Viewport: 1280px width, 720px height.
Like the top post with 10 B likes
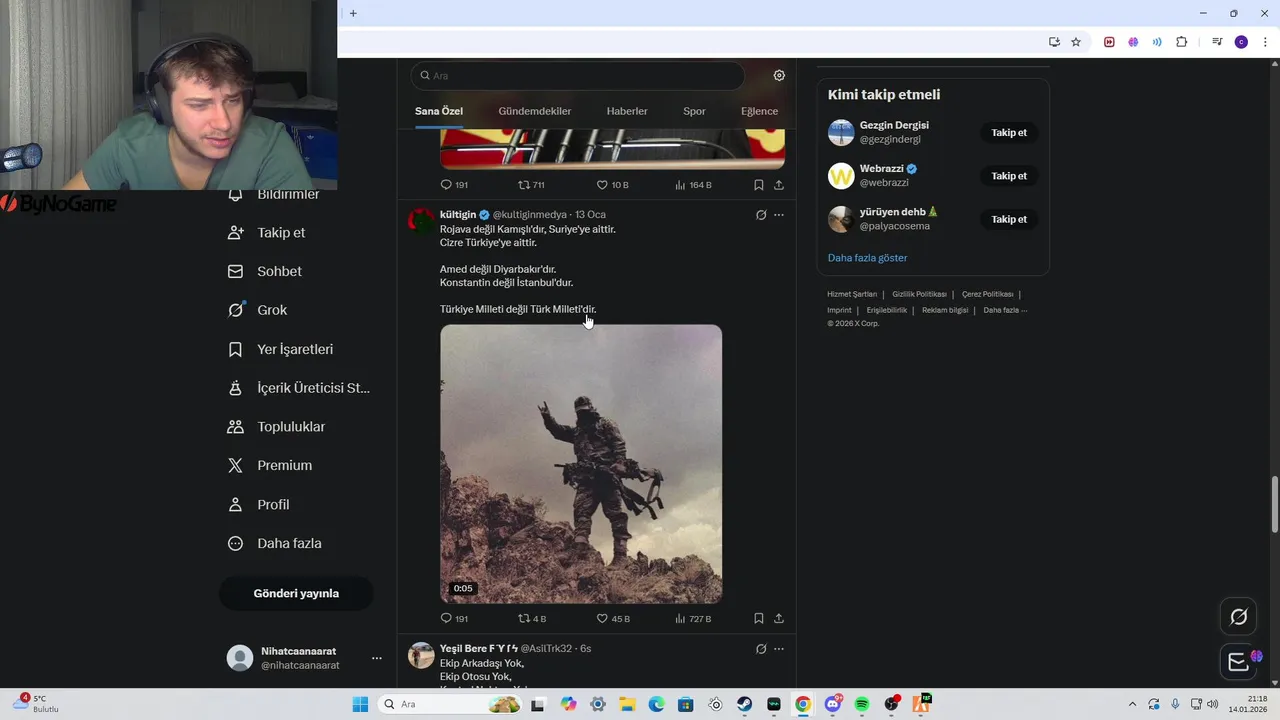(612, 185)
